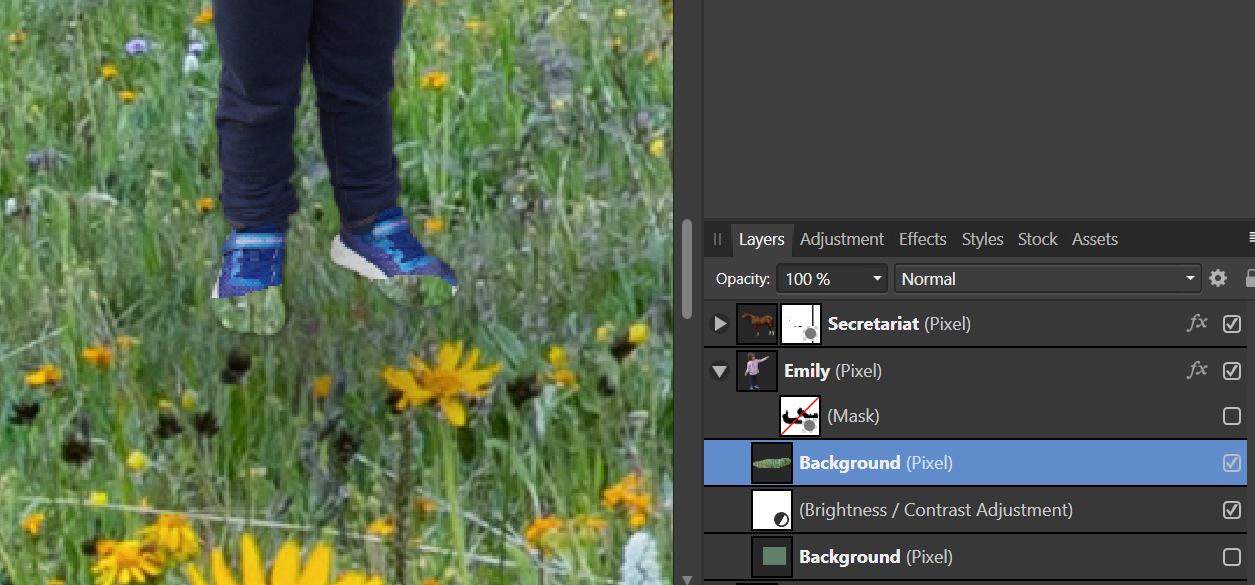This screenshot has height=585, width=1255.
Task: Select the bottom Background (Pixel) layer name
Action: (x=876, y=557)
